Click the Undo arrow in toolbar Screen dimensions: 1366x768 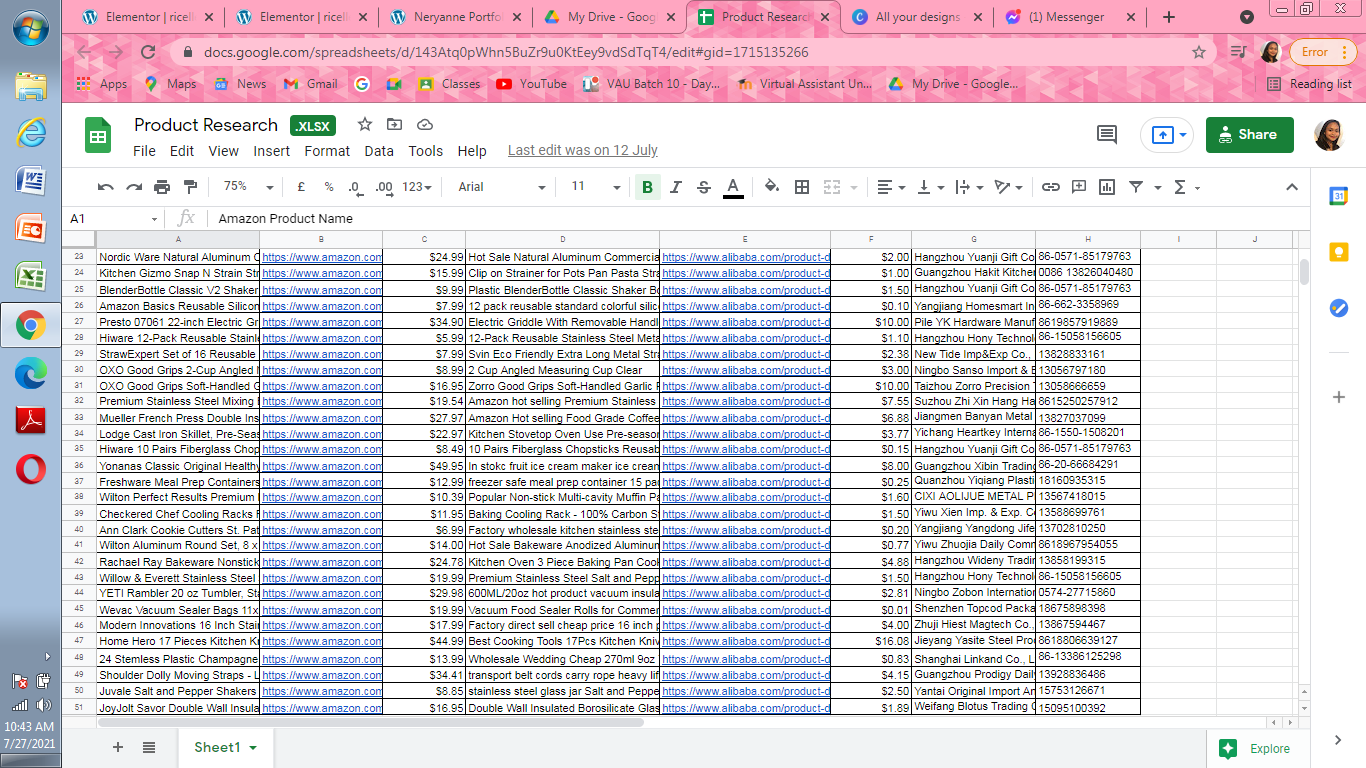105,187
